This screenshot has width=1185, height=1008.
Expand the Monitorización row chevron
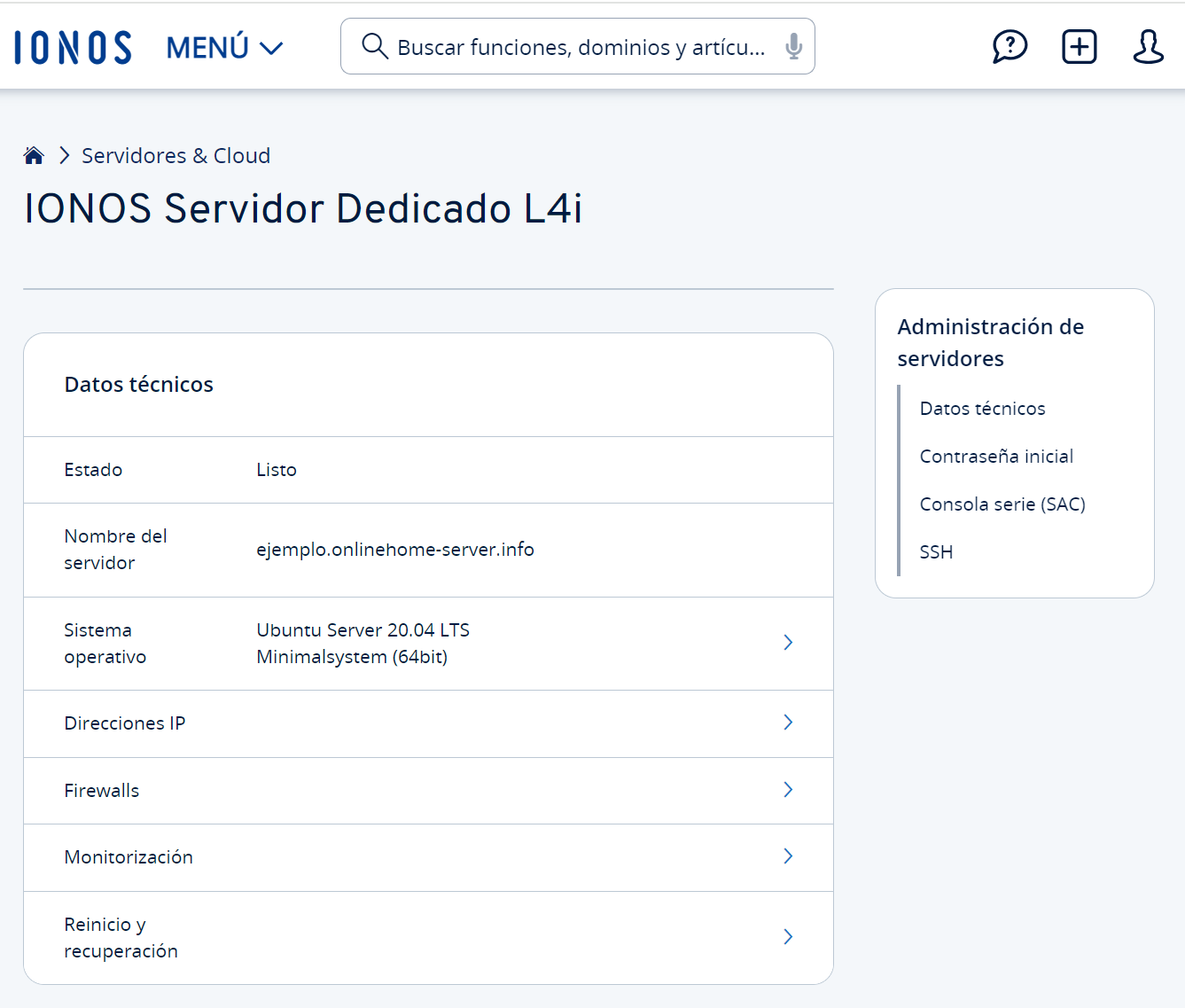[788, 856]
